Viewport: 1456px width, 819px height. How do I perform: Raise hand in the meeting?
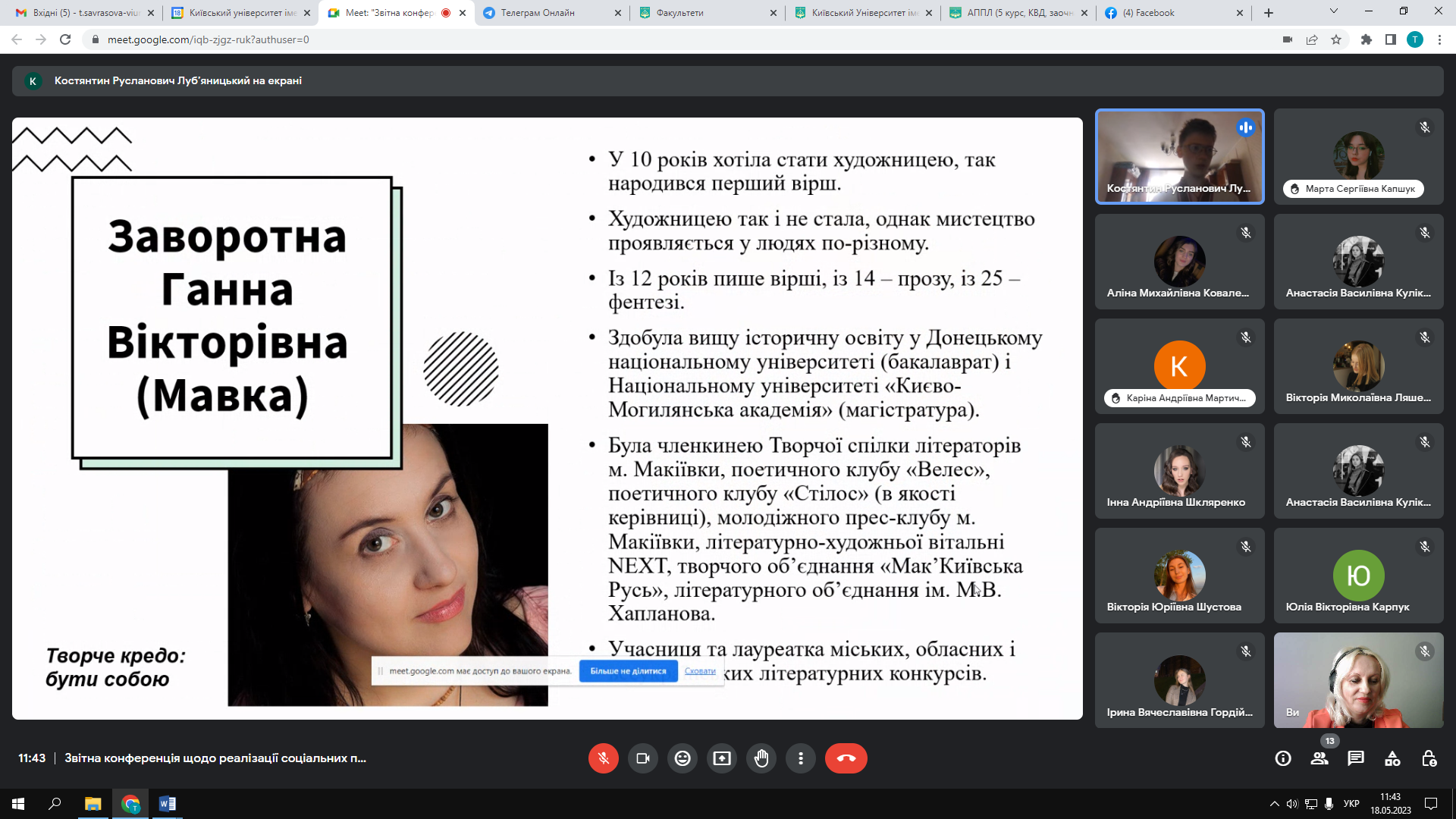761,758
